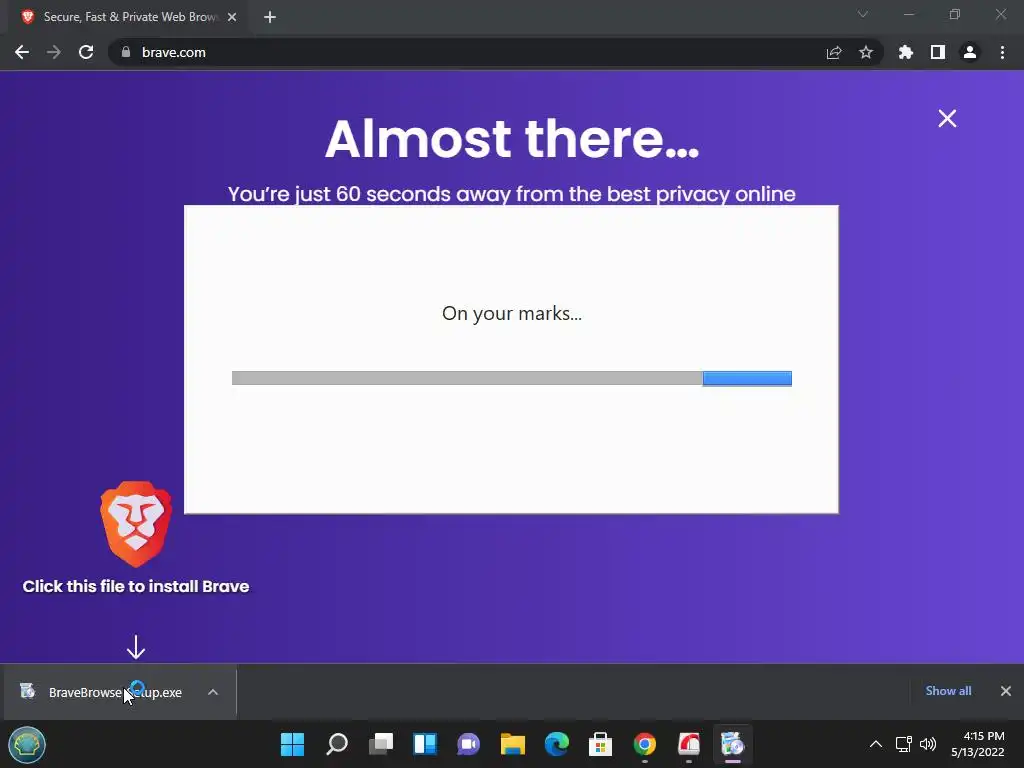Open volume control tray icon
The width and height of the screenshot is (1024, 768).
[x=927, y=744]
